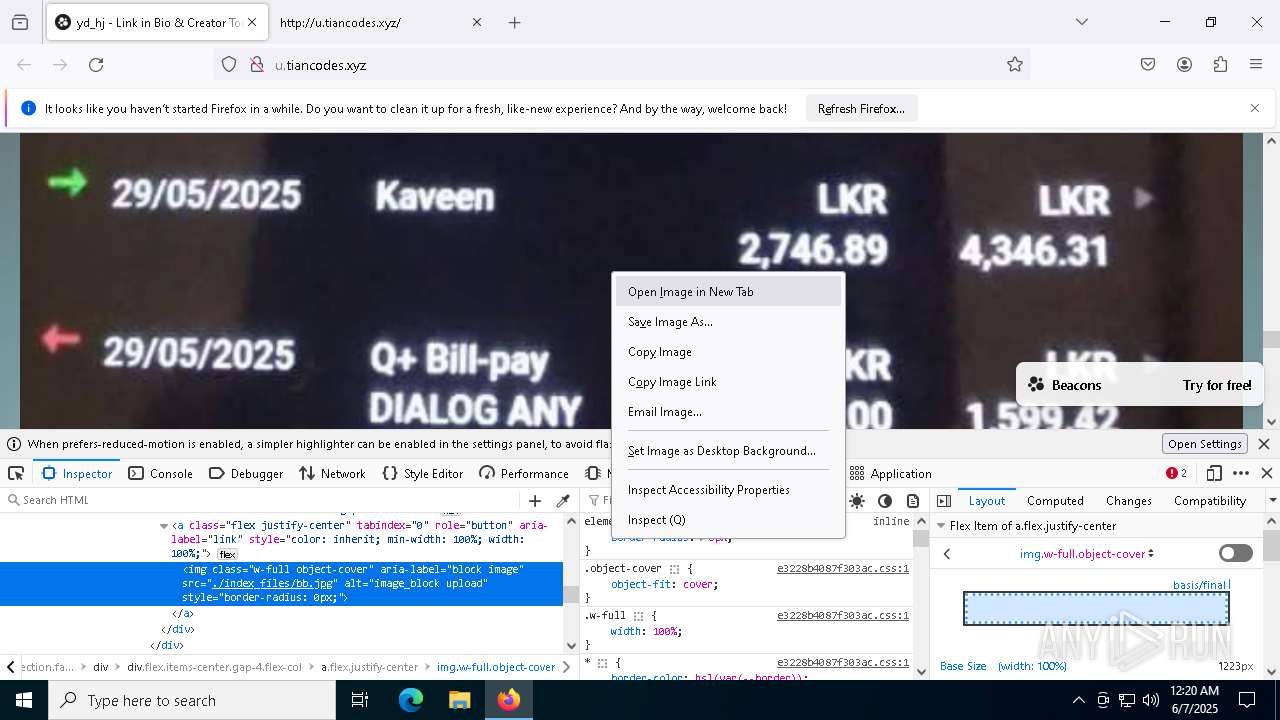This screenshot has width=1280, height=720.
Task: Open the Style Editor tab
Action: coord(423,473)
